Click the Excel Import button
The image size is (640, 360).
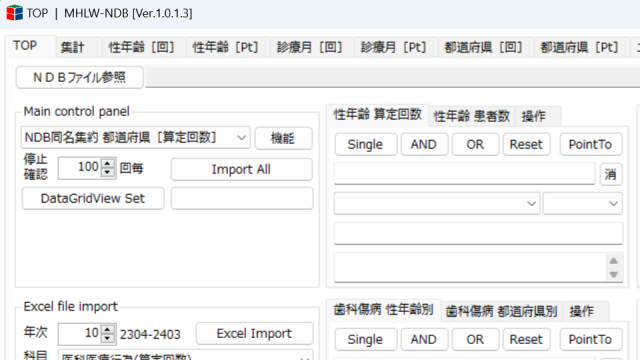point(254,333)
